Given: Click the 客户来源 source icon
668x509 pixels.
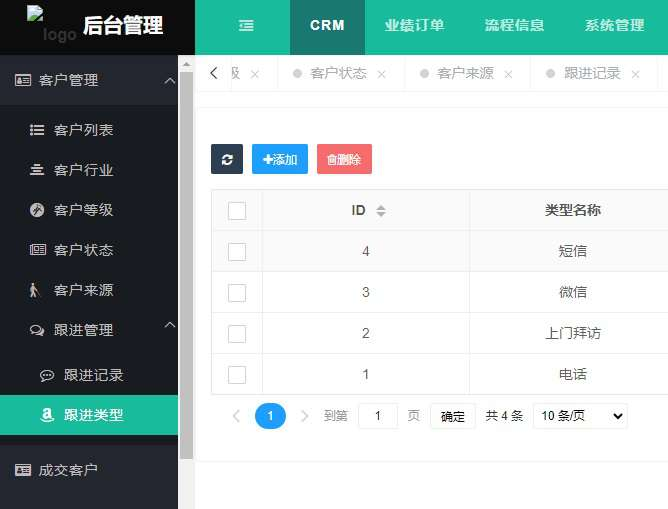Looking at the screenshot, I should coord(35,290).
